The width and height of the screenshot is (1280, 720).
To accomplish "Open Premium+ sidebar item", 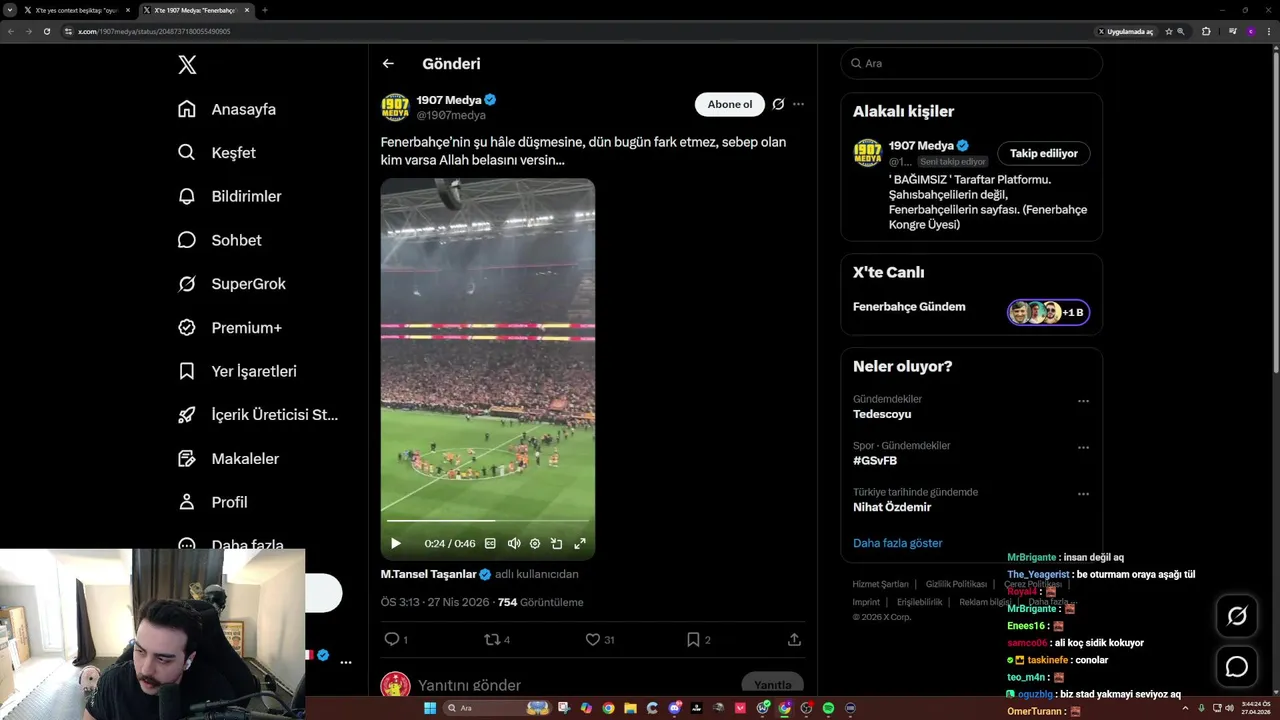I will [x=230, y=328].
